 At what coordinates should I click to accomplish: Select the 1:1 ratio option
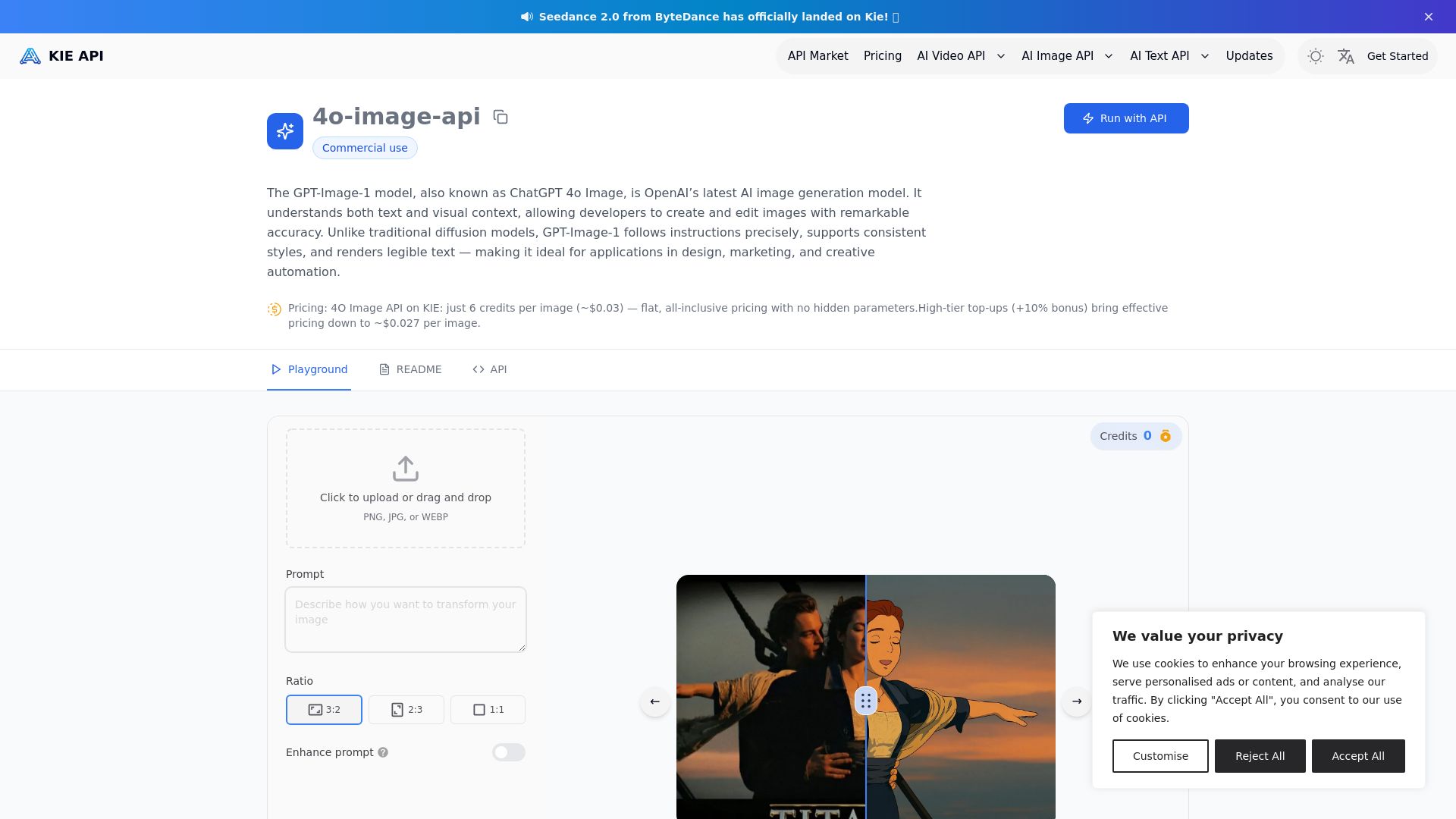pos(488,710)
